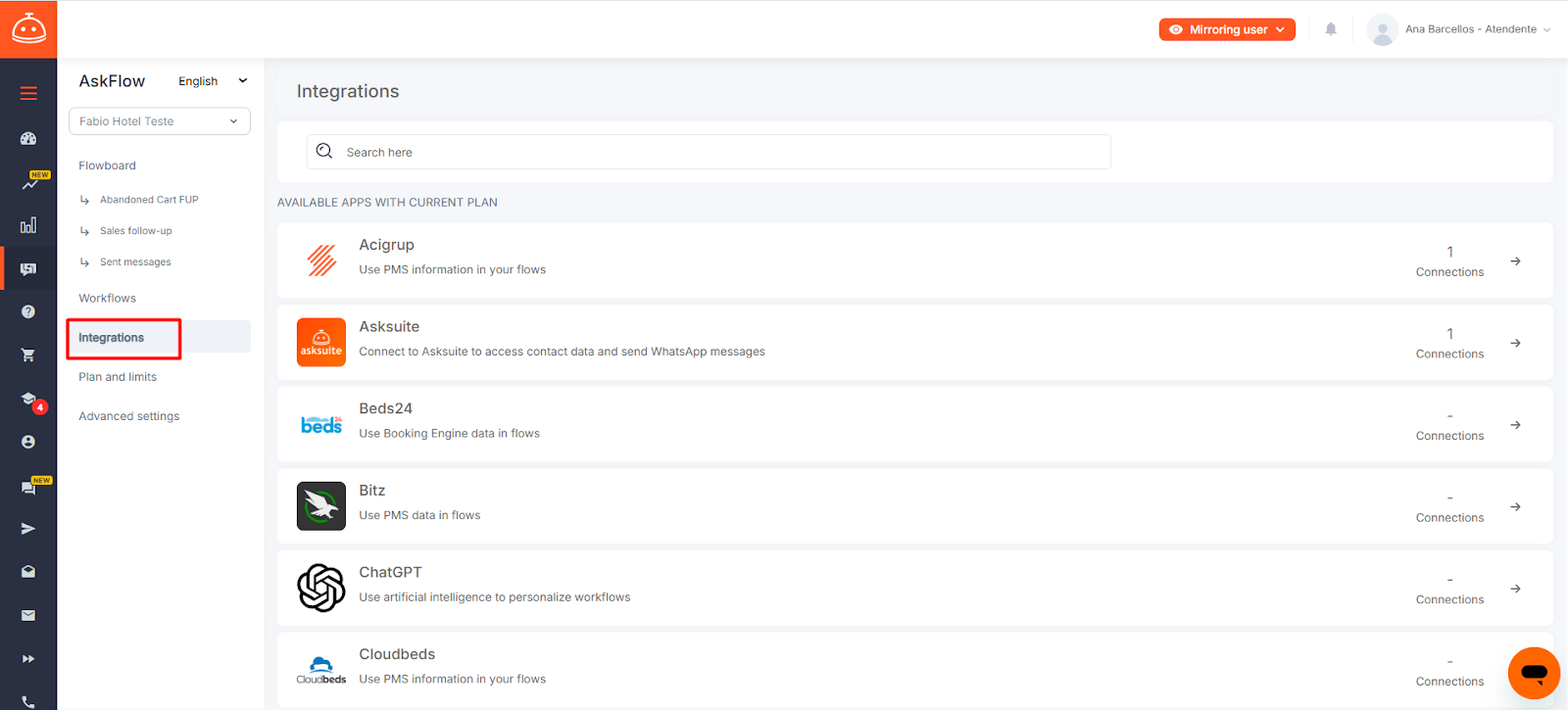Click the Cloudbeds logo icon

pos(321,671)
